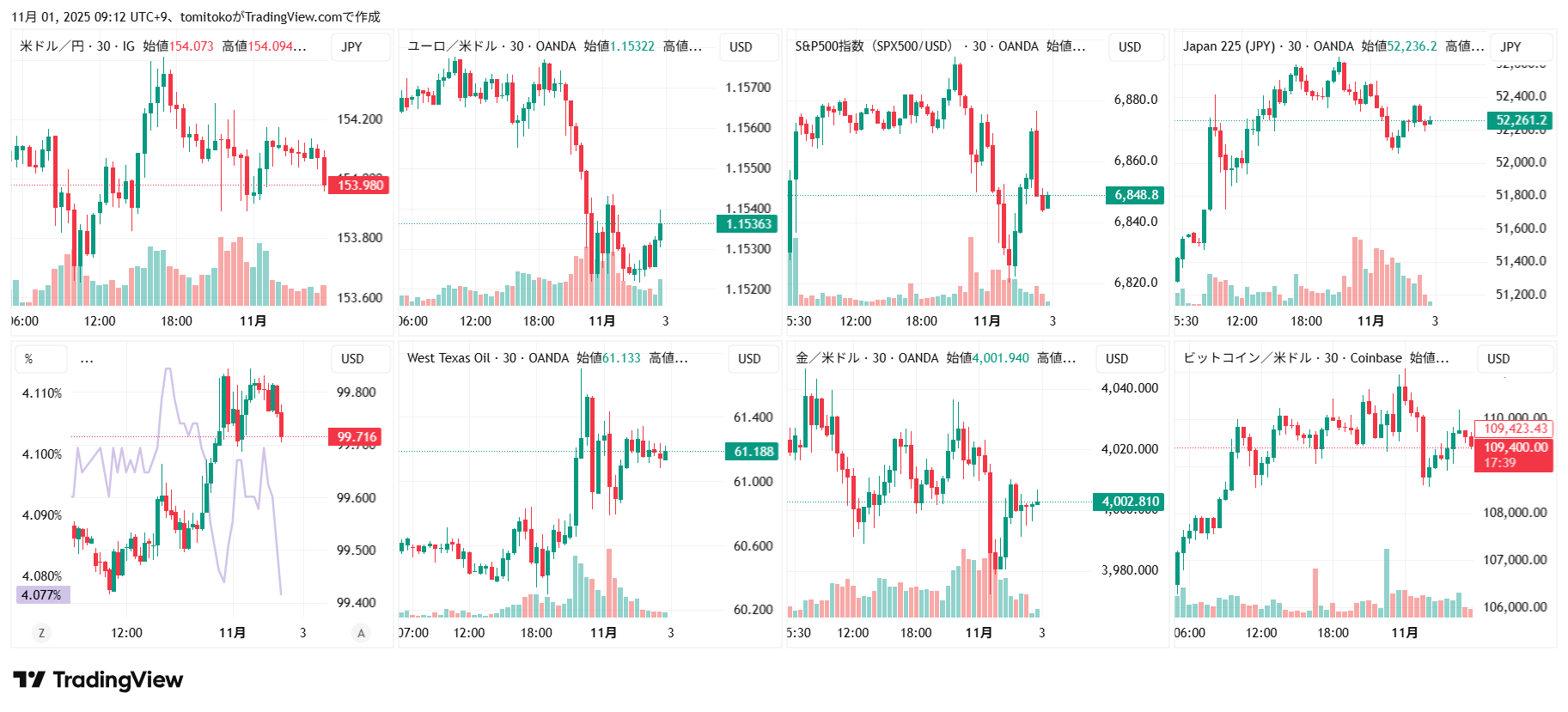Toggle the % percent scale button
The height and width of the screenshot is (712, 1568).
click(29, 359)
